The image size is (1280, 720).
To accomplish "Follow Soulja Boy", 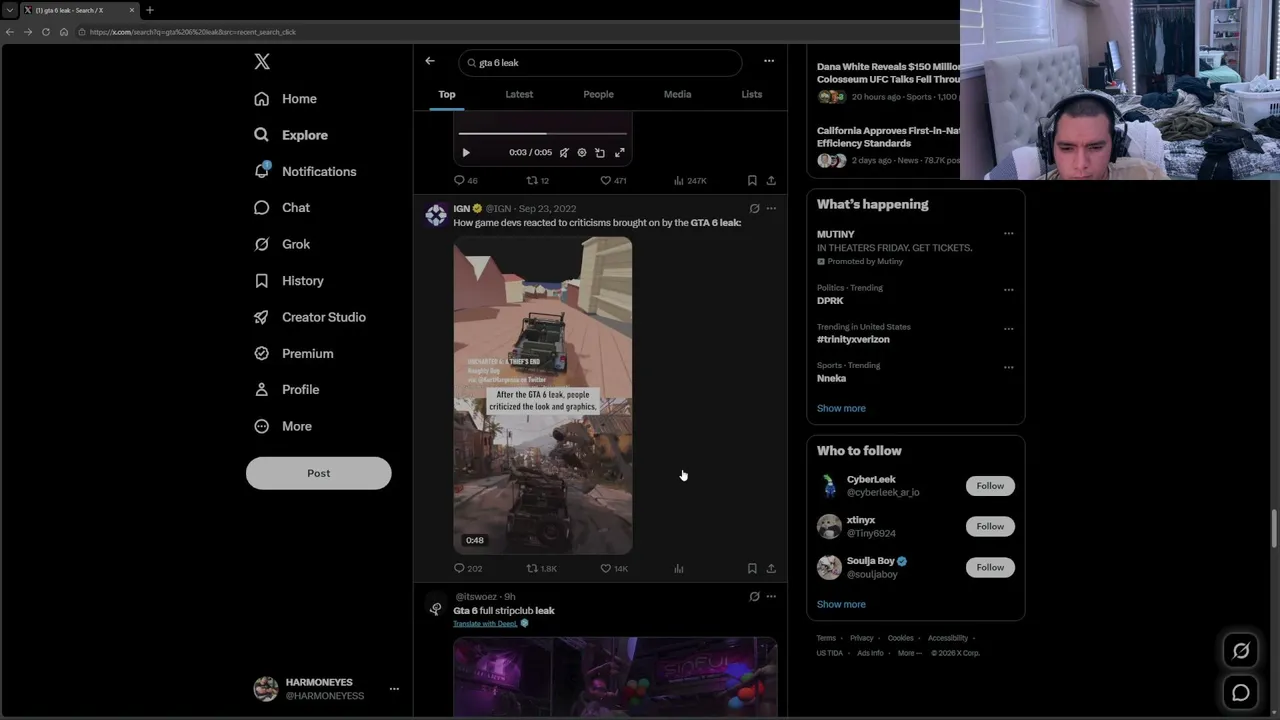I will (990, 567).
